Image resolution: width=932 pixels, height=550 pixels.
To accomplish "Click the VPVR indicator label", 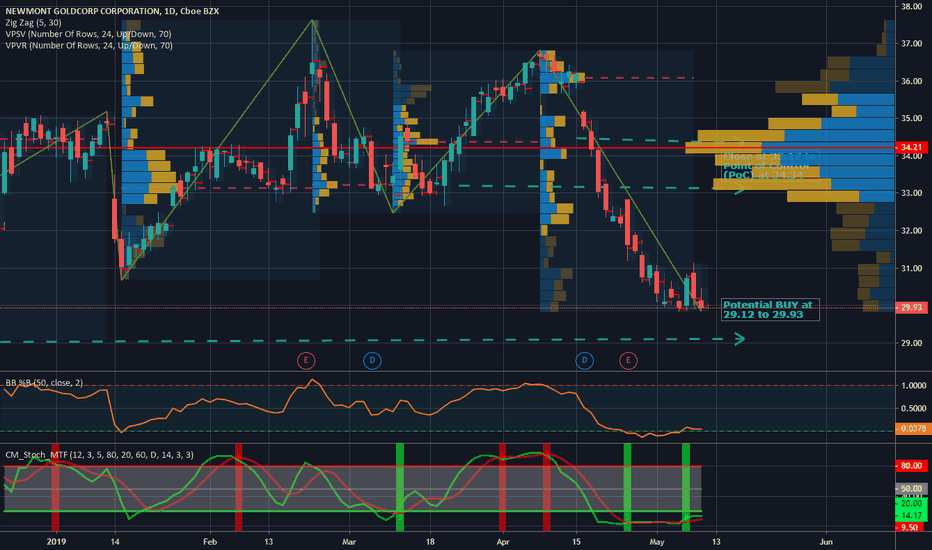I will tap(89, 45).
